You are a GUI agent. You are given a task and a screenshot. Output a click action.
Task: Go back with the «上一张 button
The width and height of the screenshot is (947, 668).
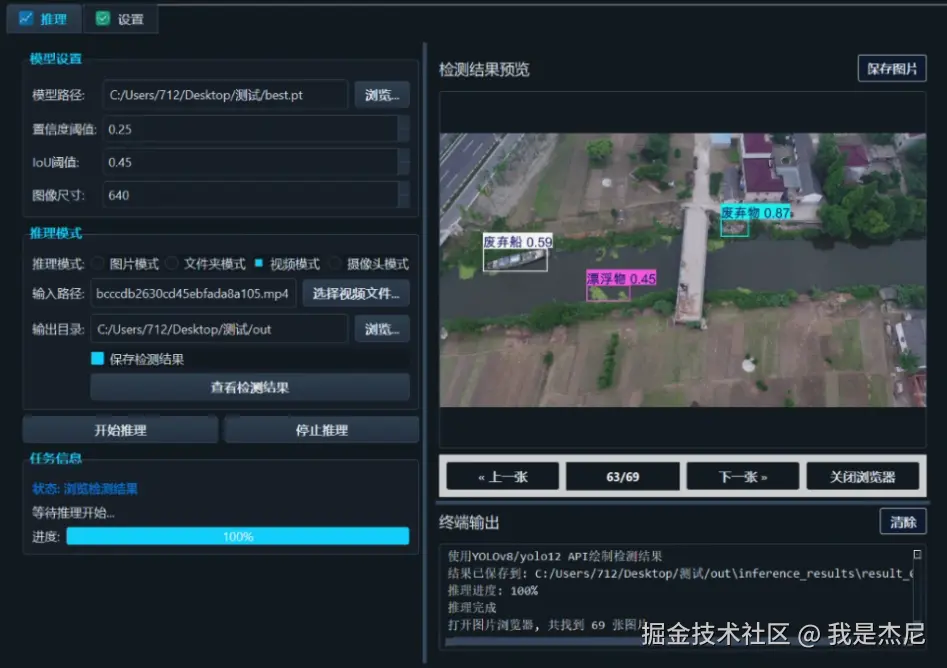502,475
